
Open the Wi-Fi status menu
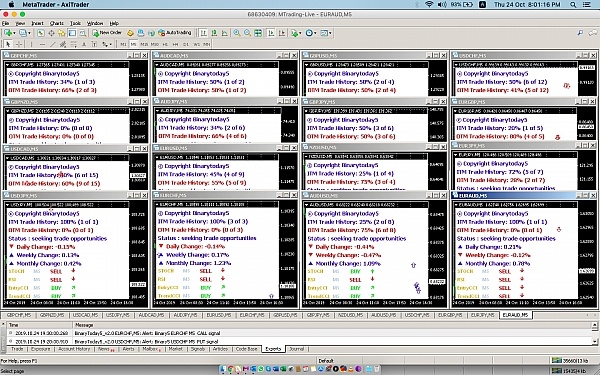click(429, 5)
